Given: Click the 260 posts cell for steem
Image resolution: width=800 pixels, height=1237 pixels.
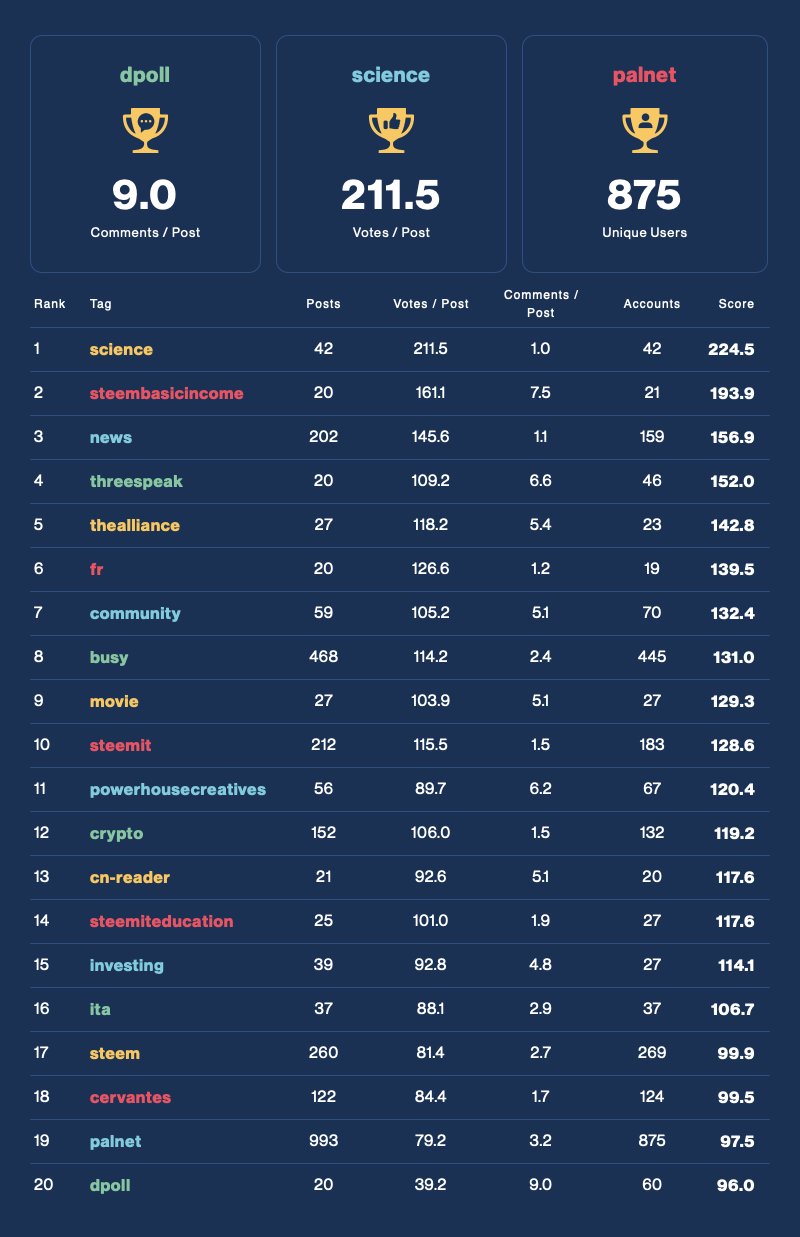Looking at the screenshot, I should 323,1053.
